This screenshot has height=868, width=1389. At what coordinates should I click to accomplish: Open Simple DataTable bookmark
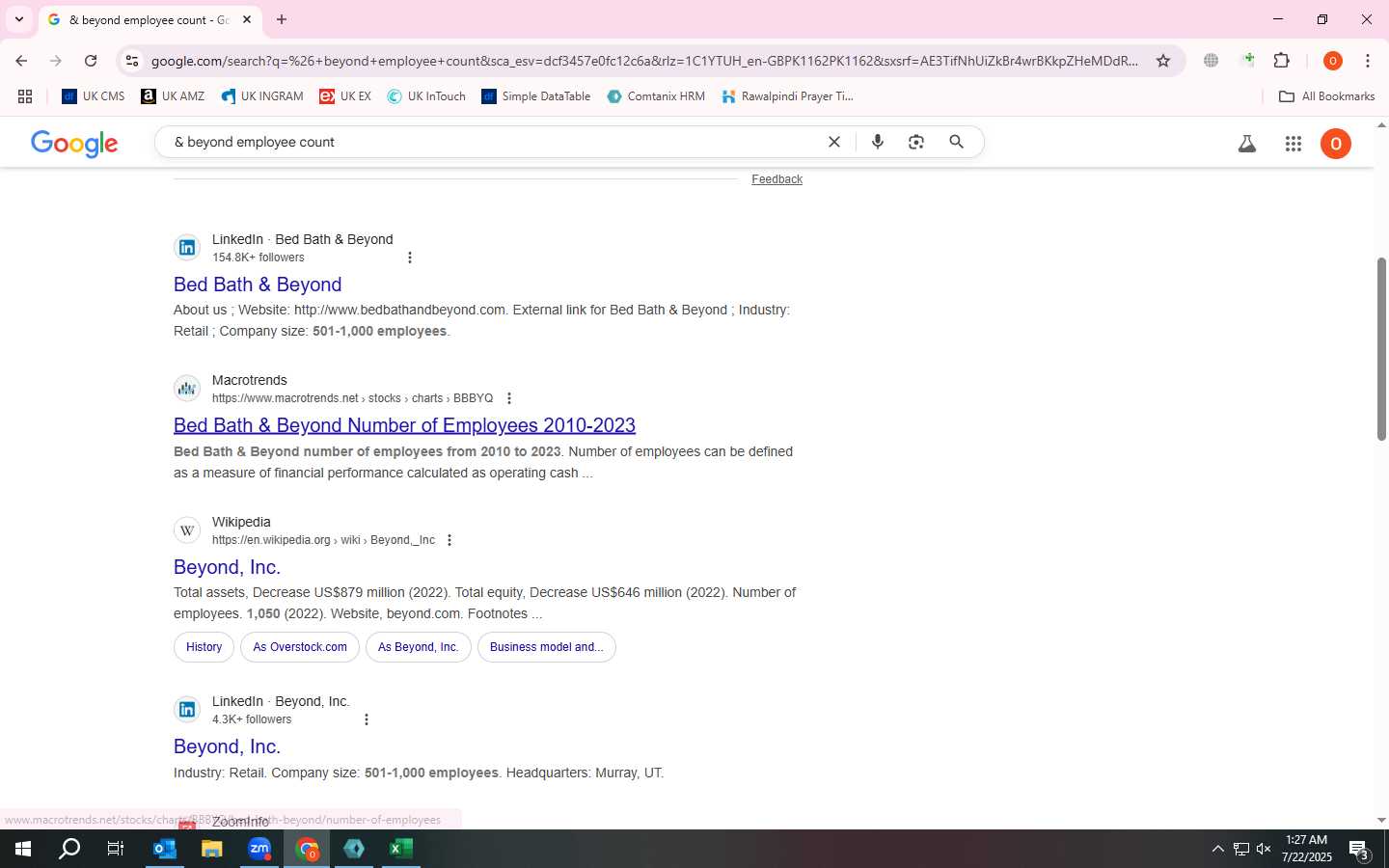click(x=536, y=96)
